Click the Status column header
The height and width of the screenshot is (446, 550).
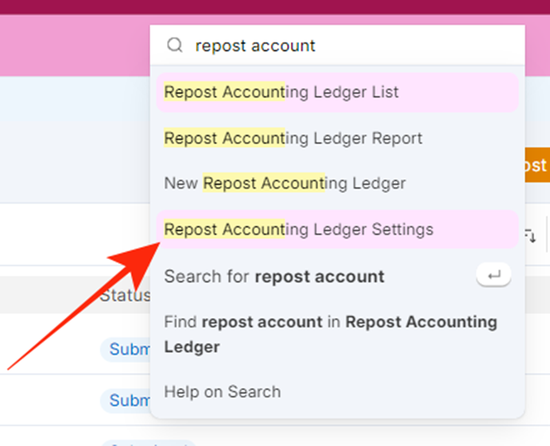coord(125,295)
